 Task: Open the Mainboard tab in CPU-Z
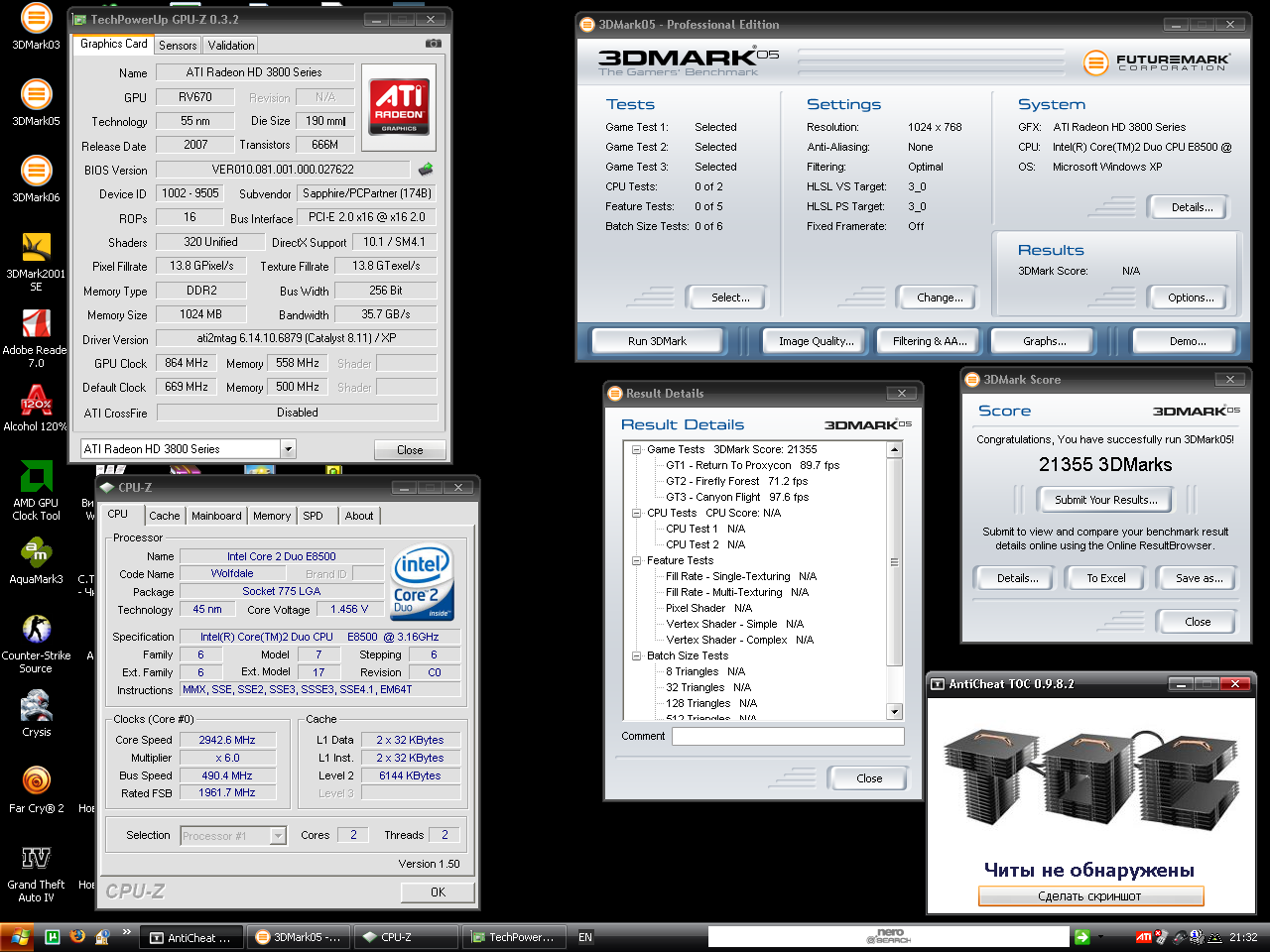216,516
